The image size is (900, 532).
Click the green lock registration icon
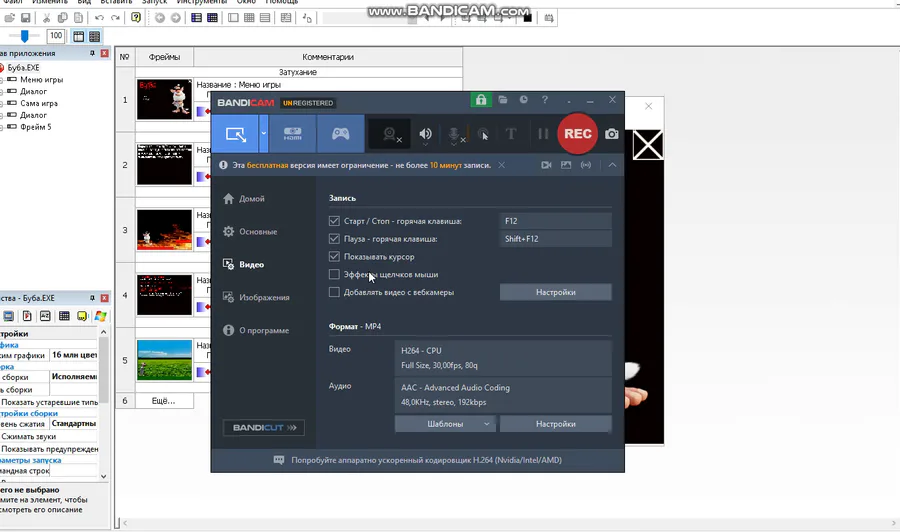click(480, 100)
